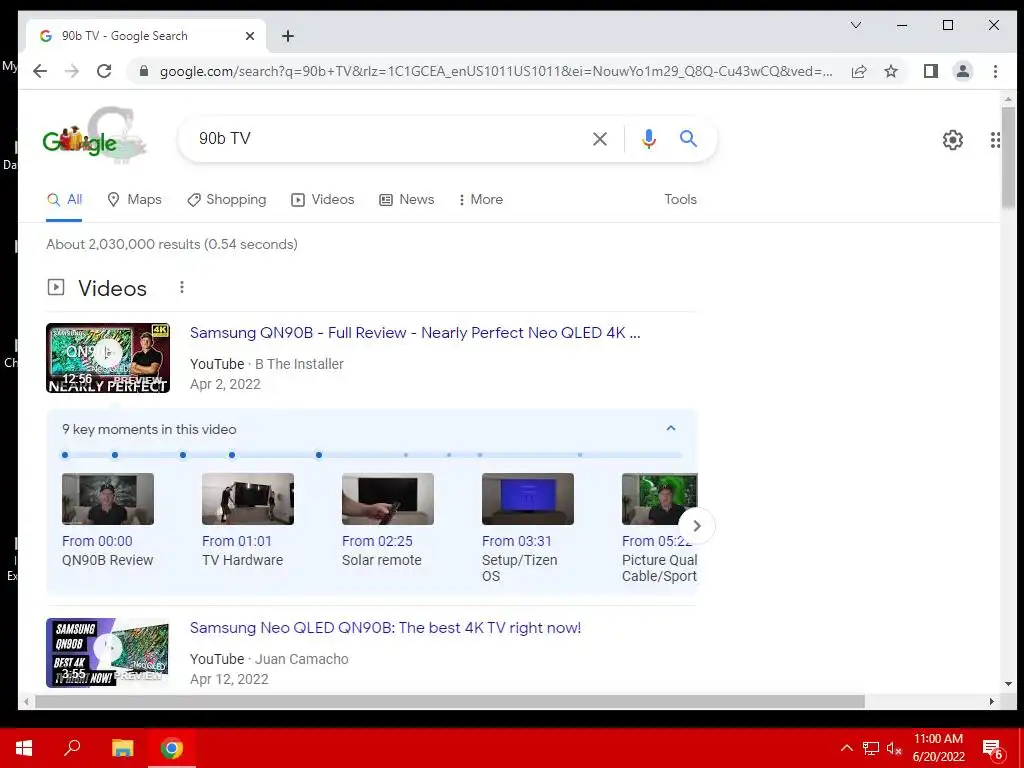The width and height of the screenshot is (1024, 768).
Task: Click From 02:25 timestamp link
Action: 377,541
